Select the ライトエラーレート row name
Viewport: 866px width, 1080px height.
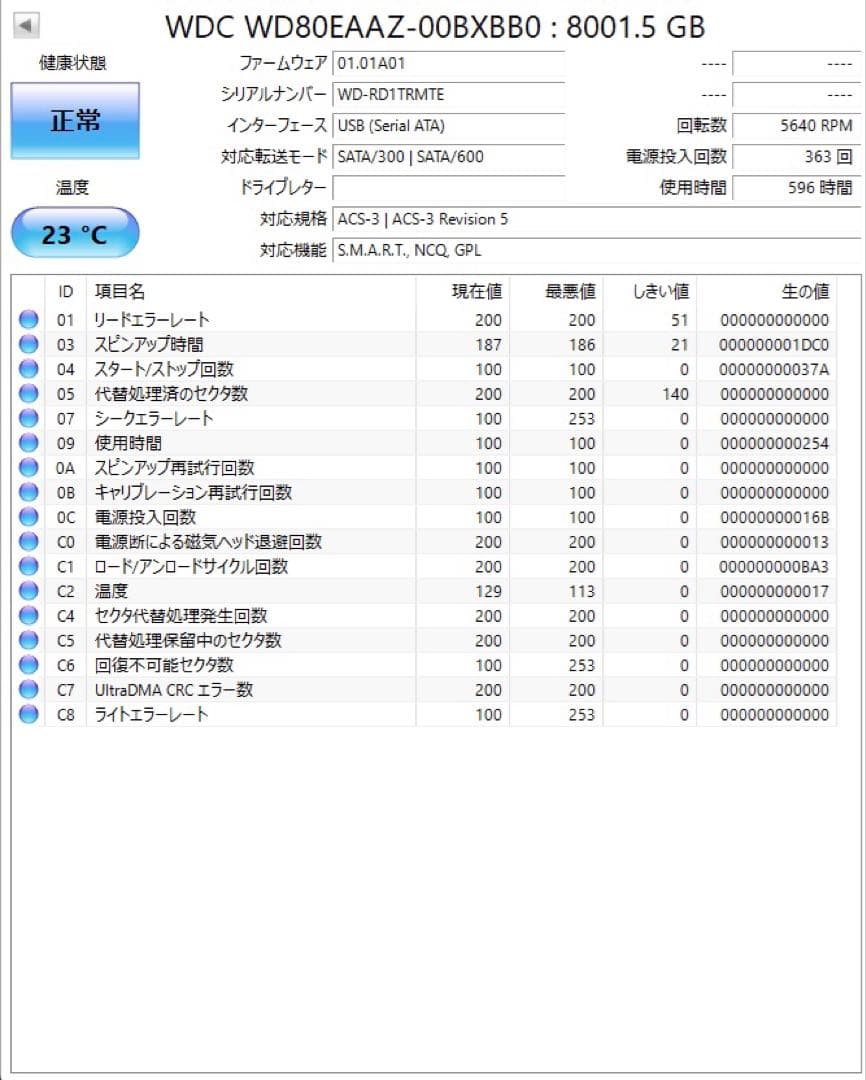pos(151,714)
